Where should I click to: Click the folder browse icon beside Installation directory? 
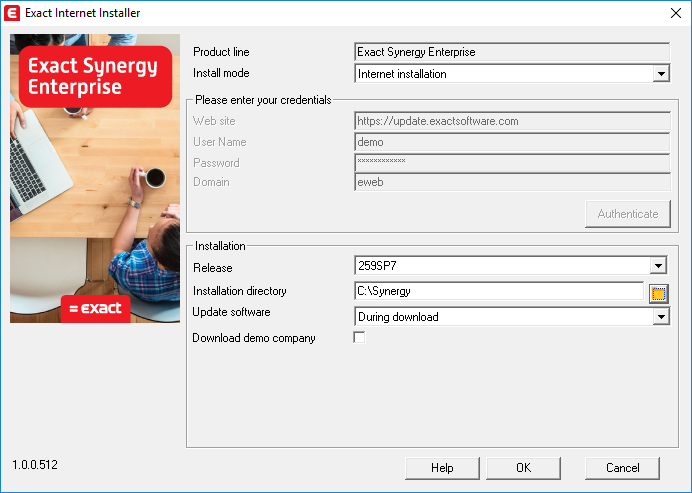coord(658,294)
